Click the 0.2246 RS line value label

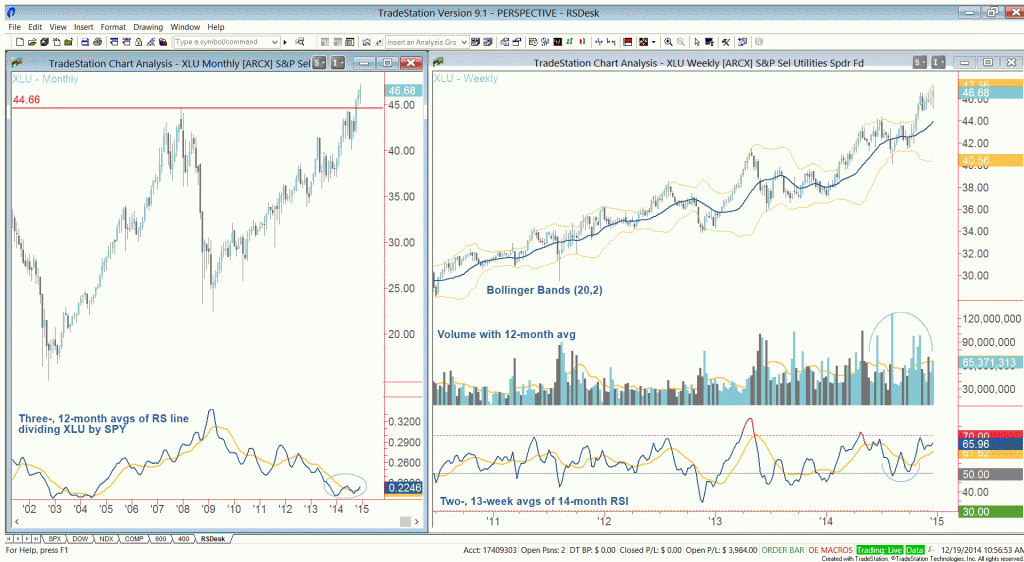pyautogui.click(x=404, y=487)
